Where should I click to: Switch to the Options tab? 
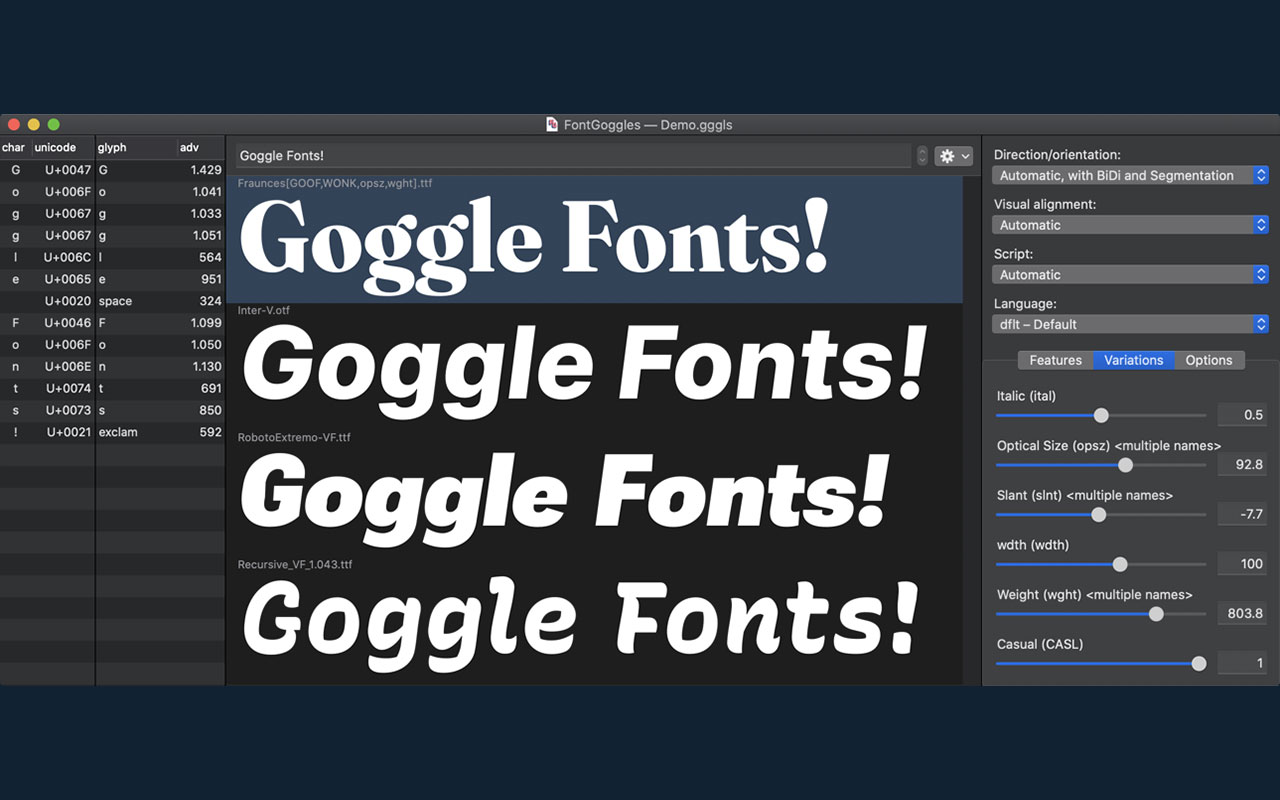[x=1209, y=360]
